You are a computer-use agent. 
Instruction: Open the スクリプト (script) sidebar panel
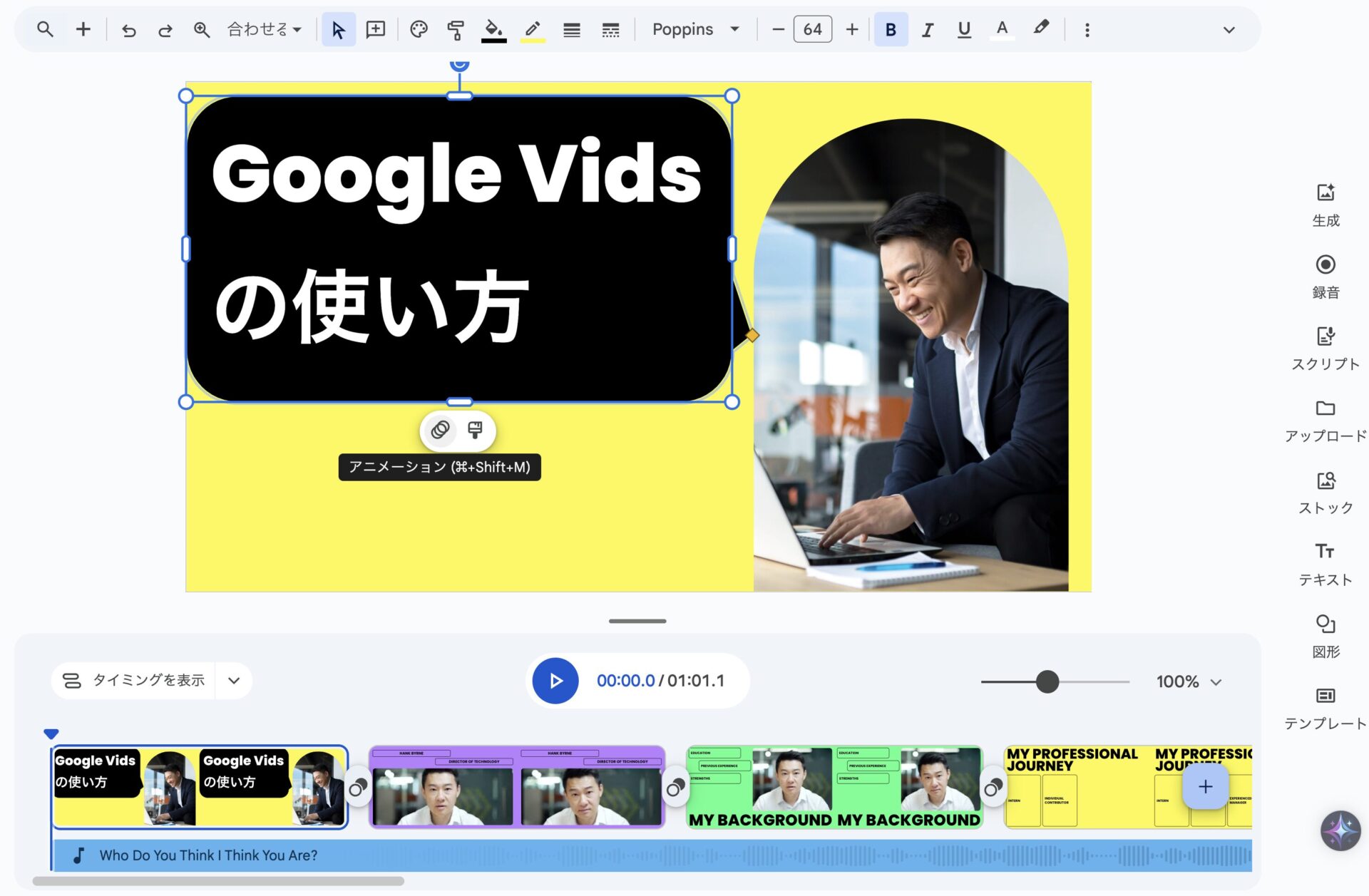point(1326,348)
